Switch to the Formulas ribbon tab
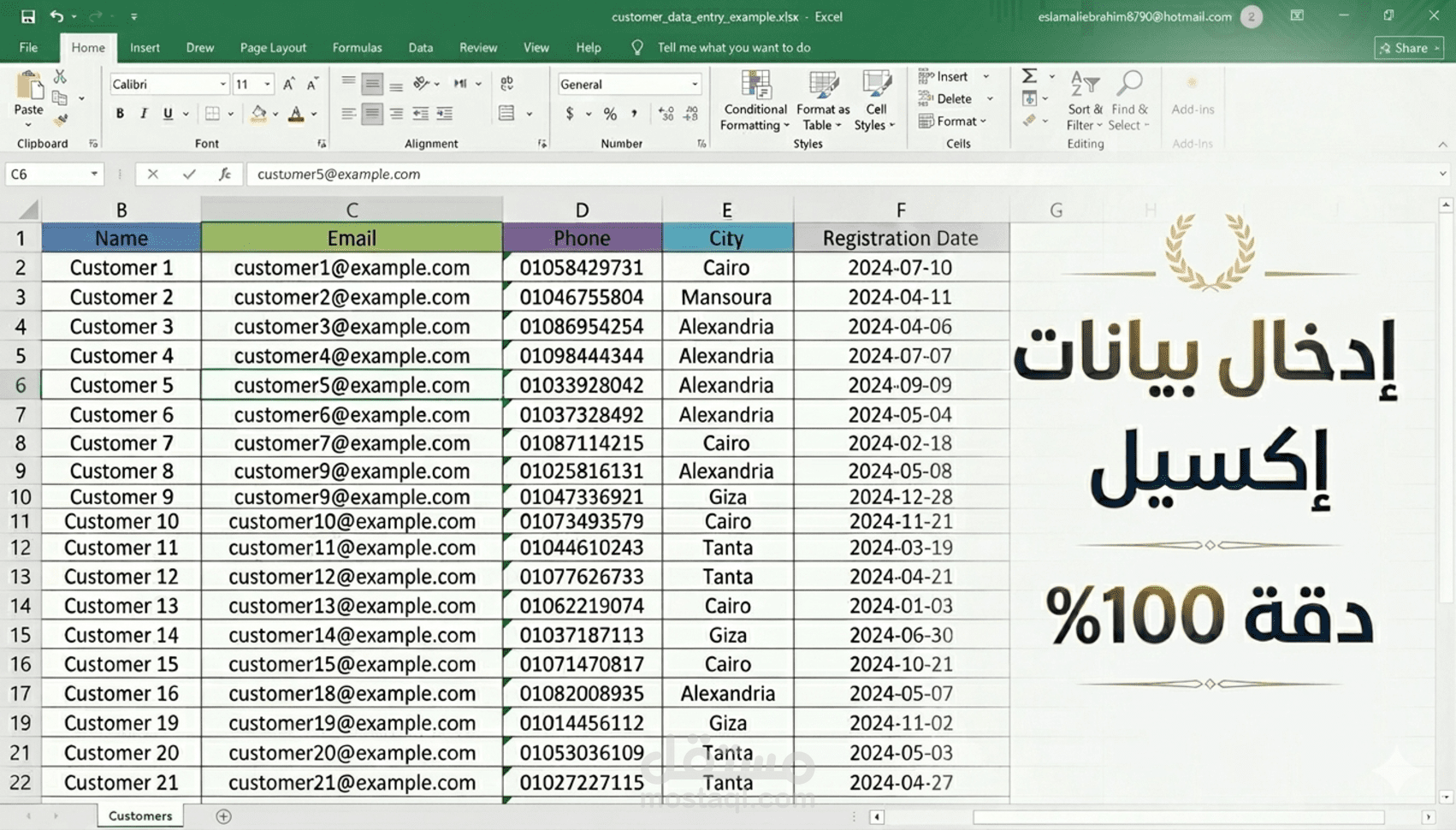Screen dimensions: 1456x830 point(357,48)
